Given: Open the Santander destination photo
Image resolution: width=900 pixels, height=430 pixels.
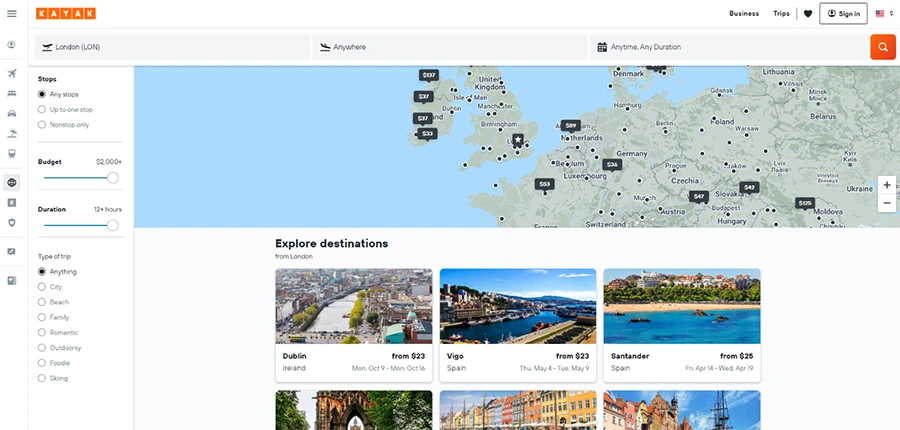Looking at the screenshot, I should pos(682,306).
